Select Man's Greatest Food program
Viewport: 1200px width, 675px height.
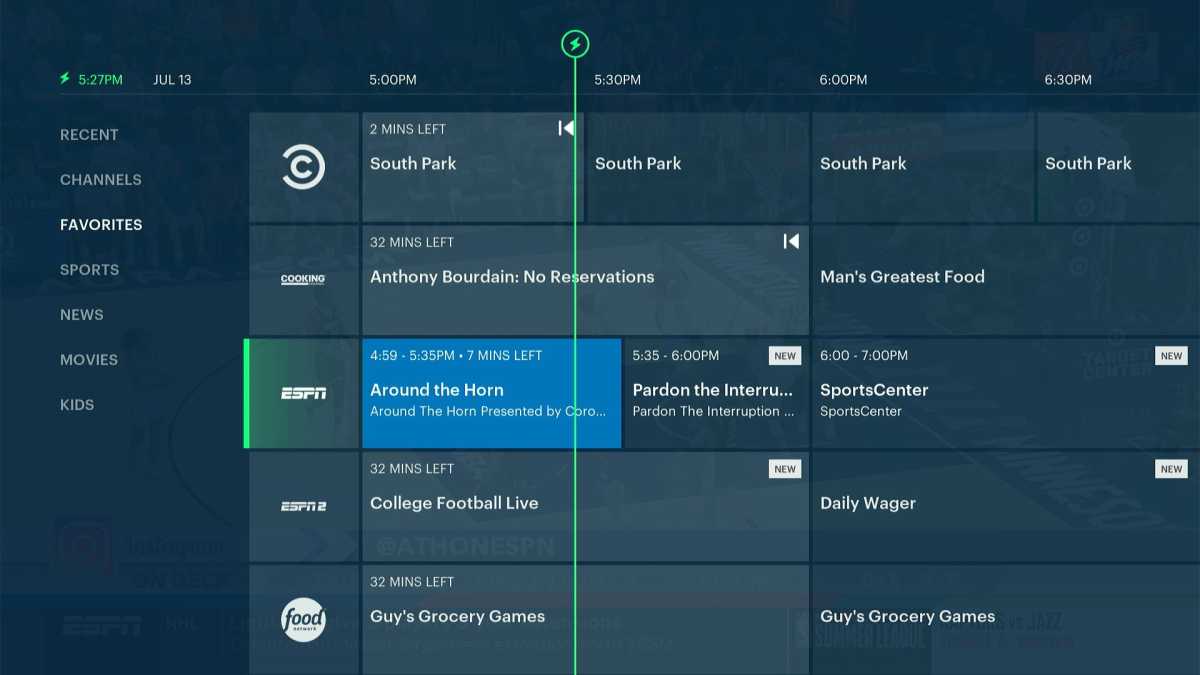point(1006,280)
